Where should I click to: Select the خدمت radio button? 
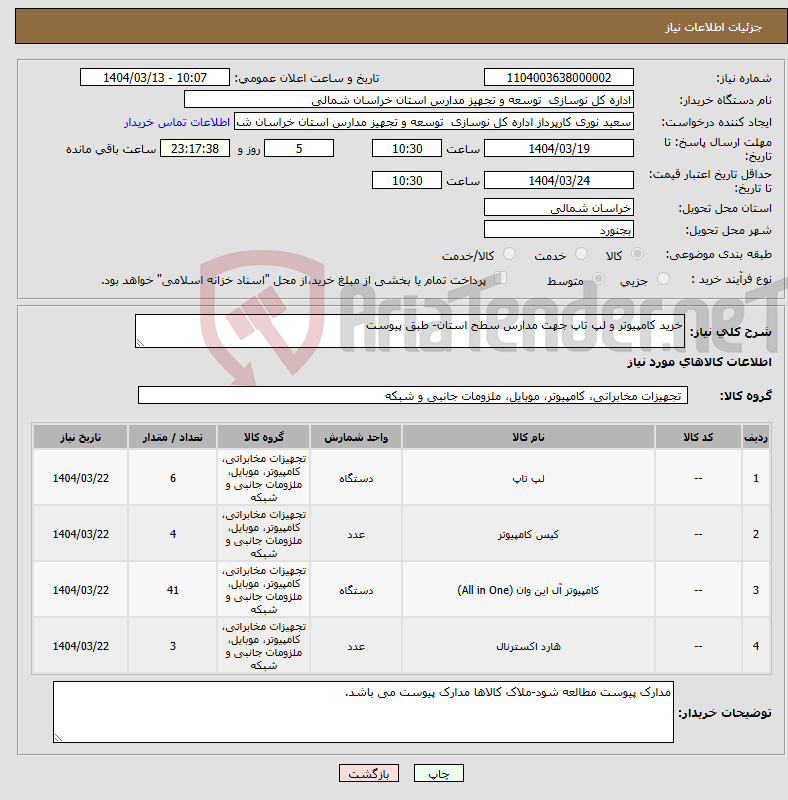point(581,254)
